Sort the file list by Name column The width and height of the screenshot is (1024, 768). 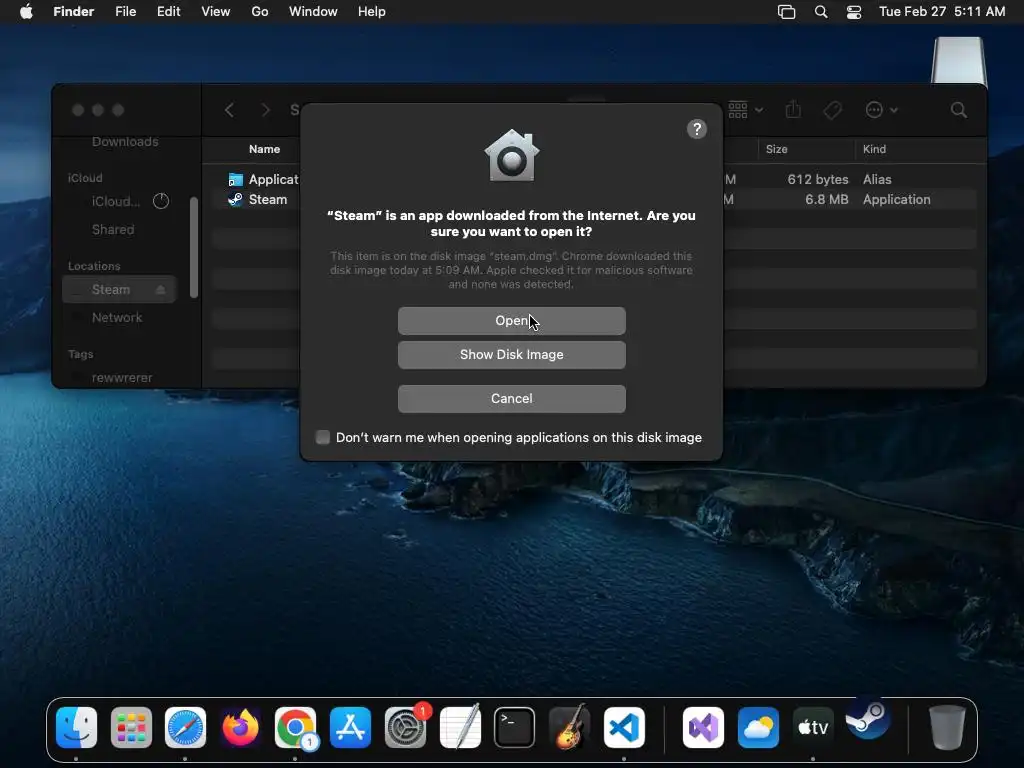[x=264, y=149]
